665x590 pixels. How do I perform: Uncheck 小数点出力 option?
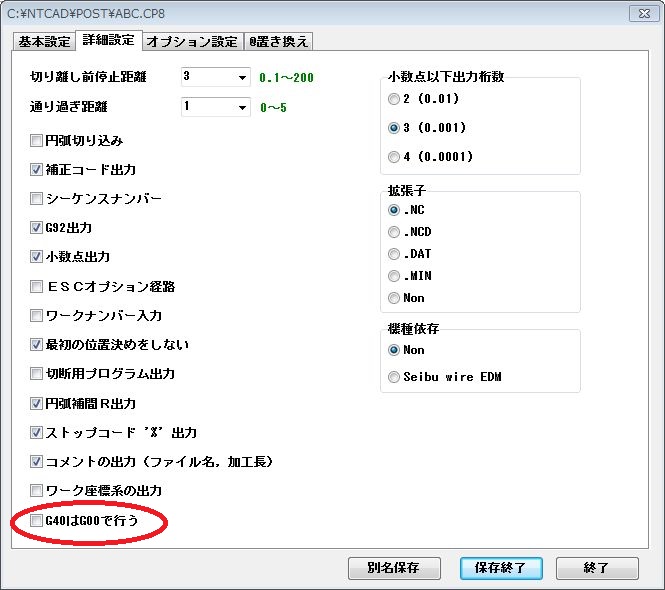click(x=36, y=257)
